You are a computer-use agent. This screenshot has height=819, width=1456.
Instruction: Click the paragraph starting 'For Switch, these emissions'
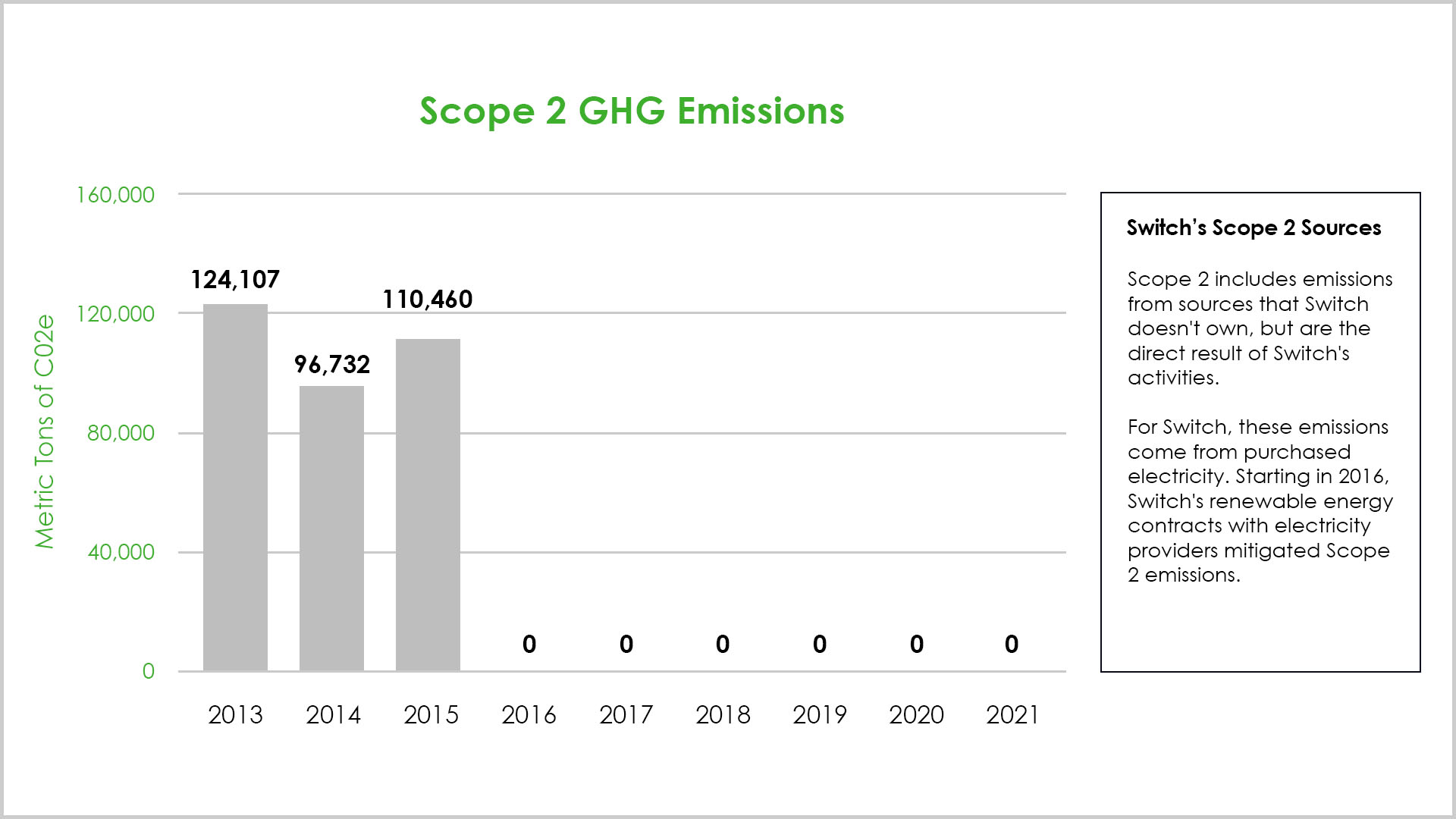coord(1260,500)
